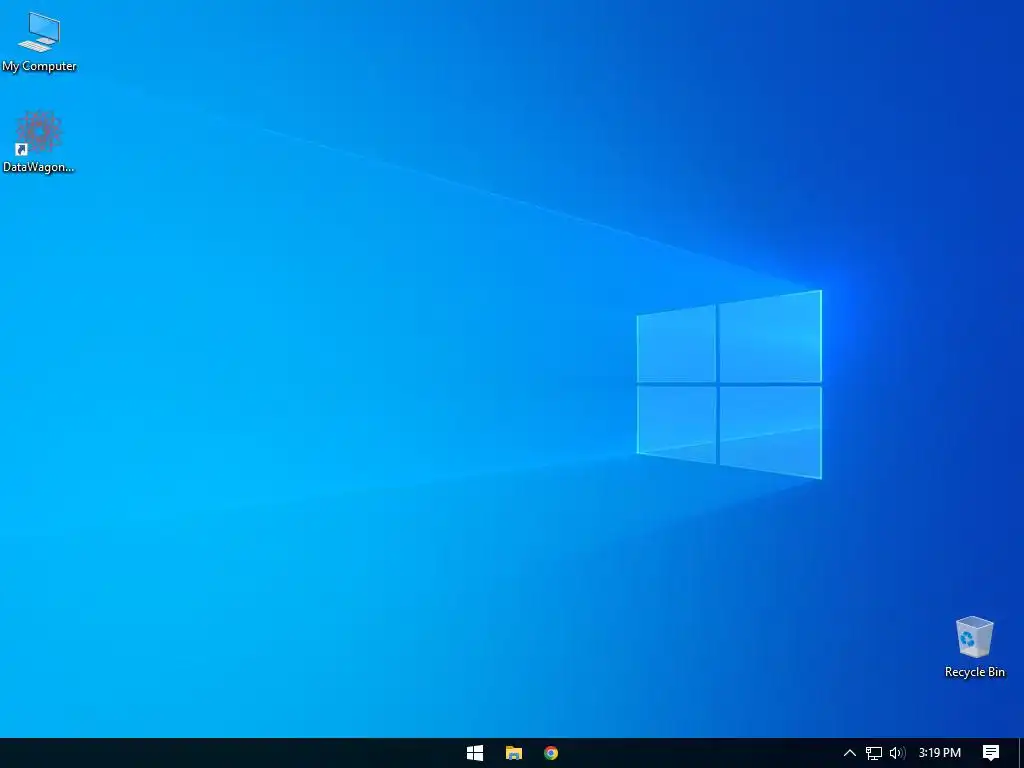The image size is (1024, 768).
Task: Click the Show Desktop strip at the taskbar edge
Action: (1021, 753)
